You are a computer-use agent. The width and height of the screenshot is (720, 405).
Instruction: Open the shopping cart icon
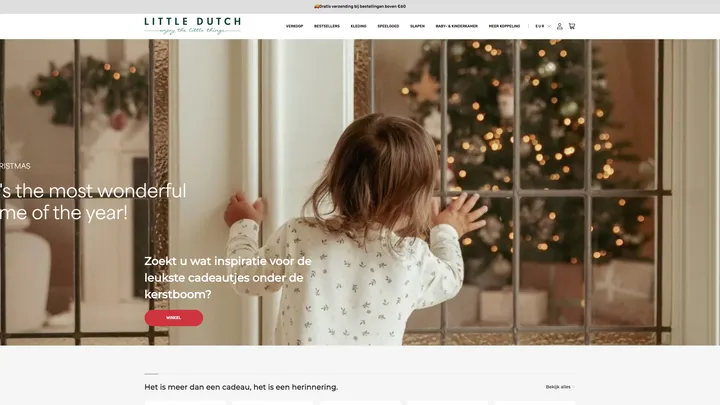[572, 26]
